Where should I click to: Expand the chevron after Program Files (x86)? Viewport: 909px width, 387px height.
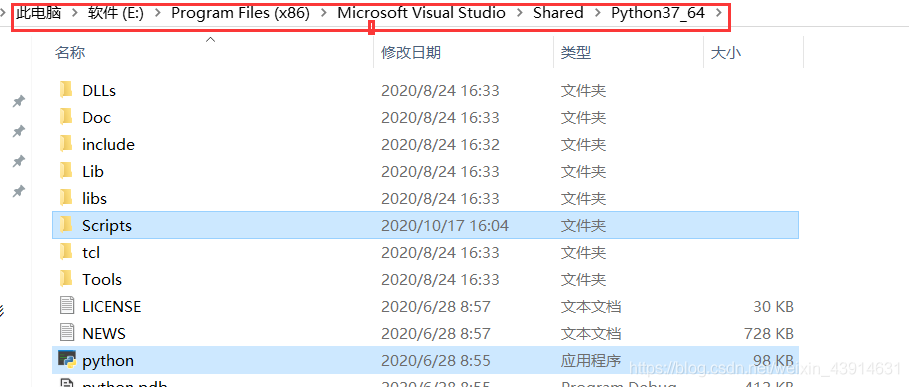click(323, 13)
